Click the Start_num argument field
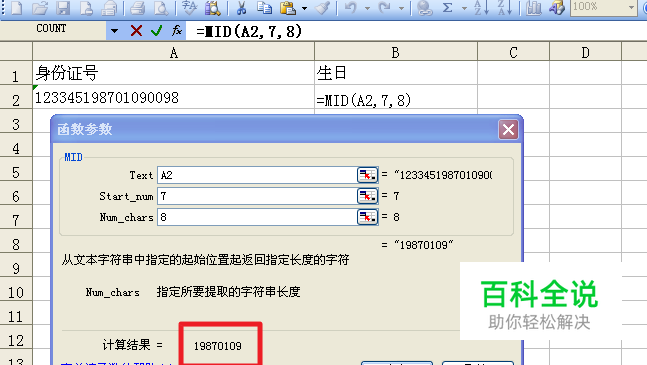647x365 pixels. (257, 196)
